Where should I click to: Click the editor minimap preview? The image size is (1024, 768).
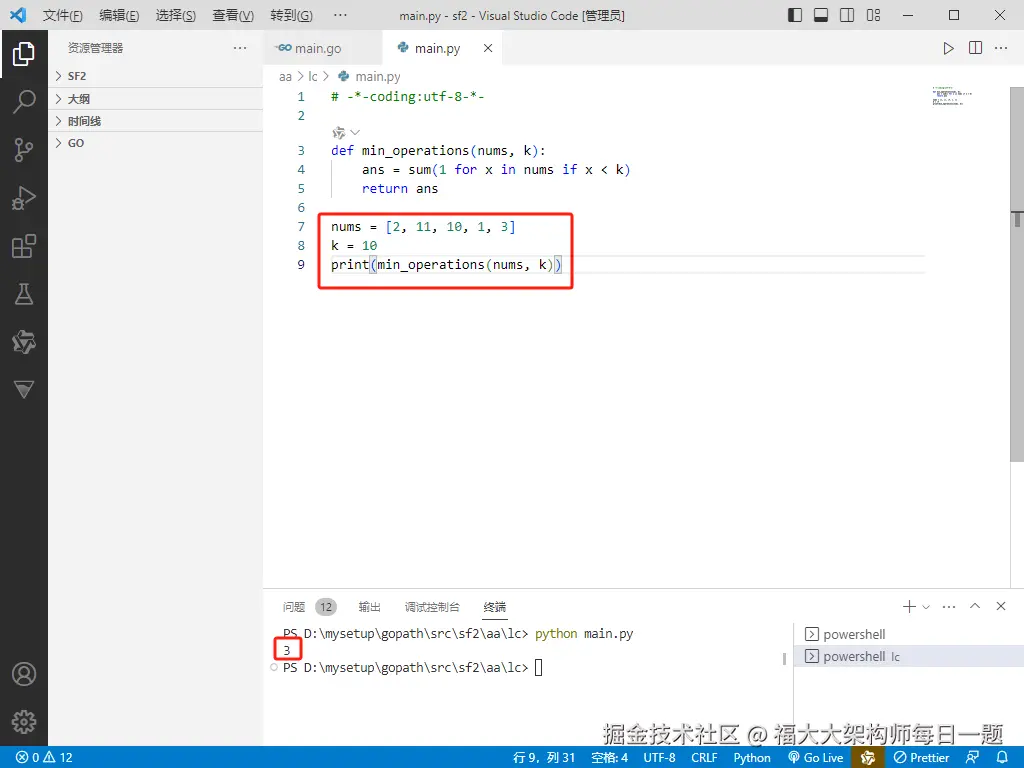[x=952, y=96]
